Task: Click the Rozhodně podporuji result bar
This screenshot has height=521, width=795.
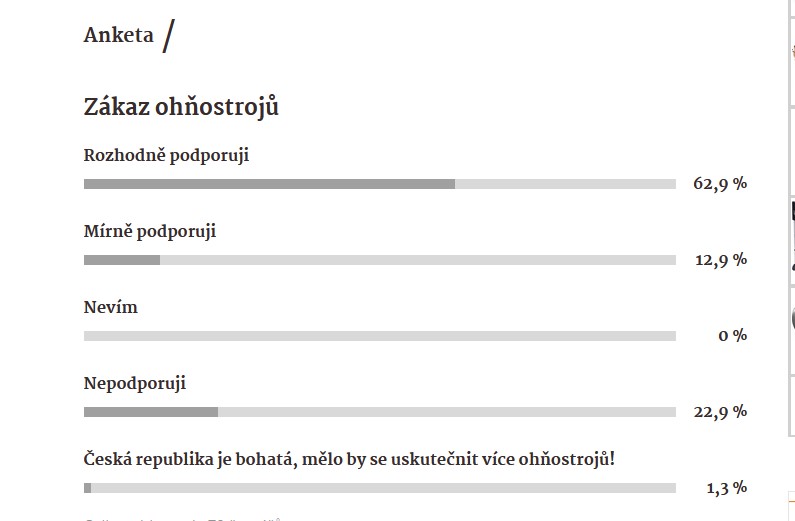Action: click(380, 184)
